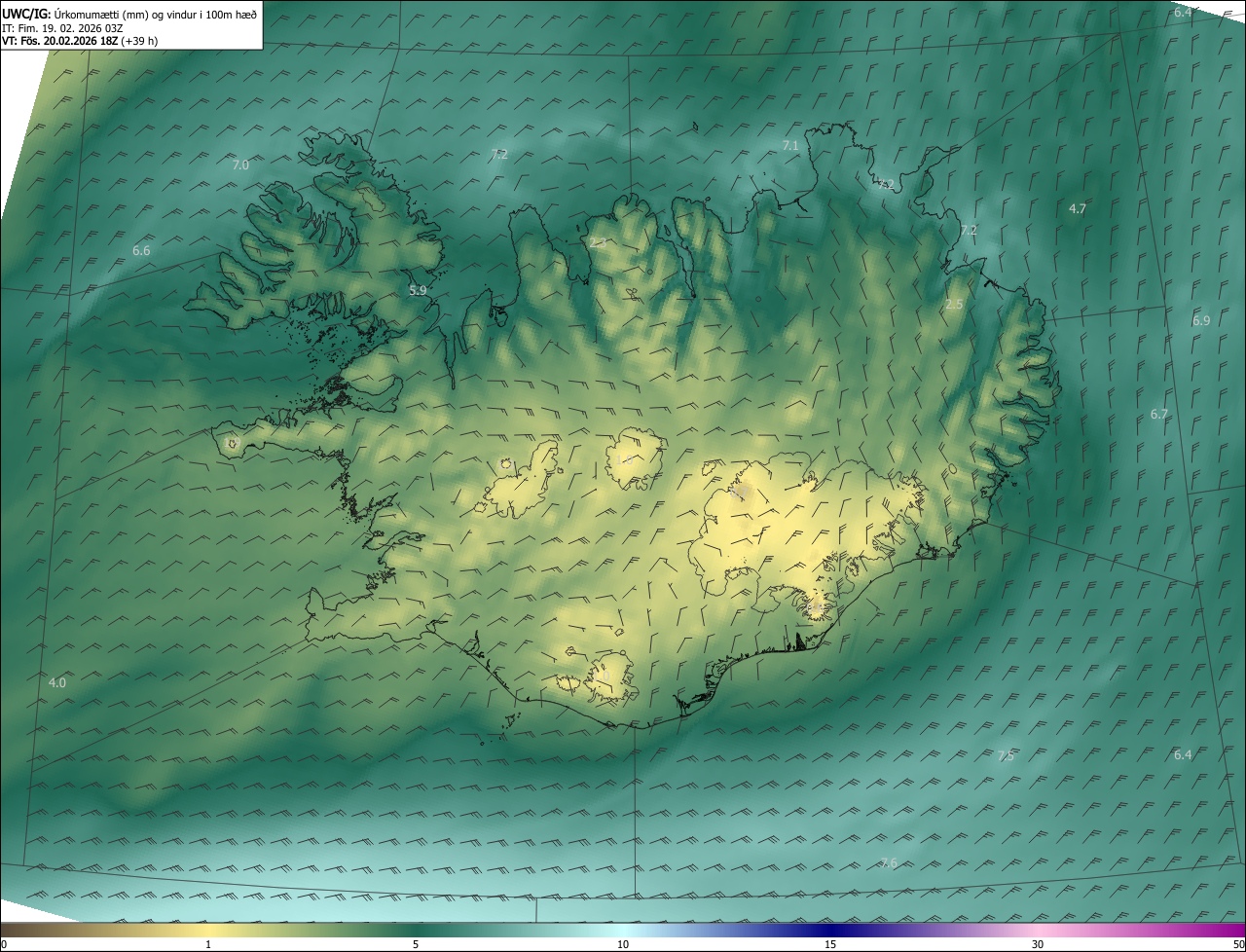The width and height of the screenshot is (1246, 952).
Task: Click the 7.1 value on the map
Action: 790,146
